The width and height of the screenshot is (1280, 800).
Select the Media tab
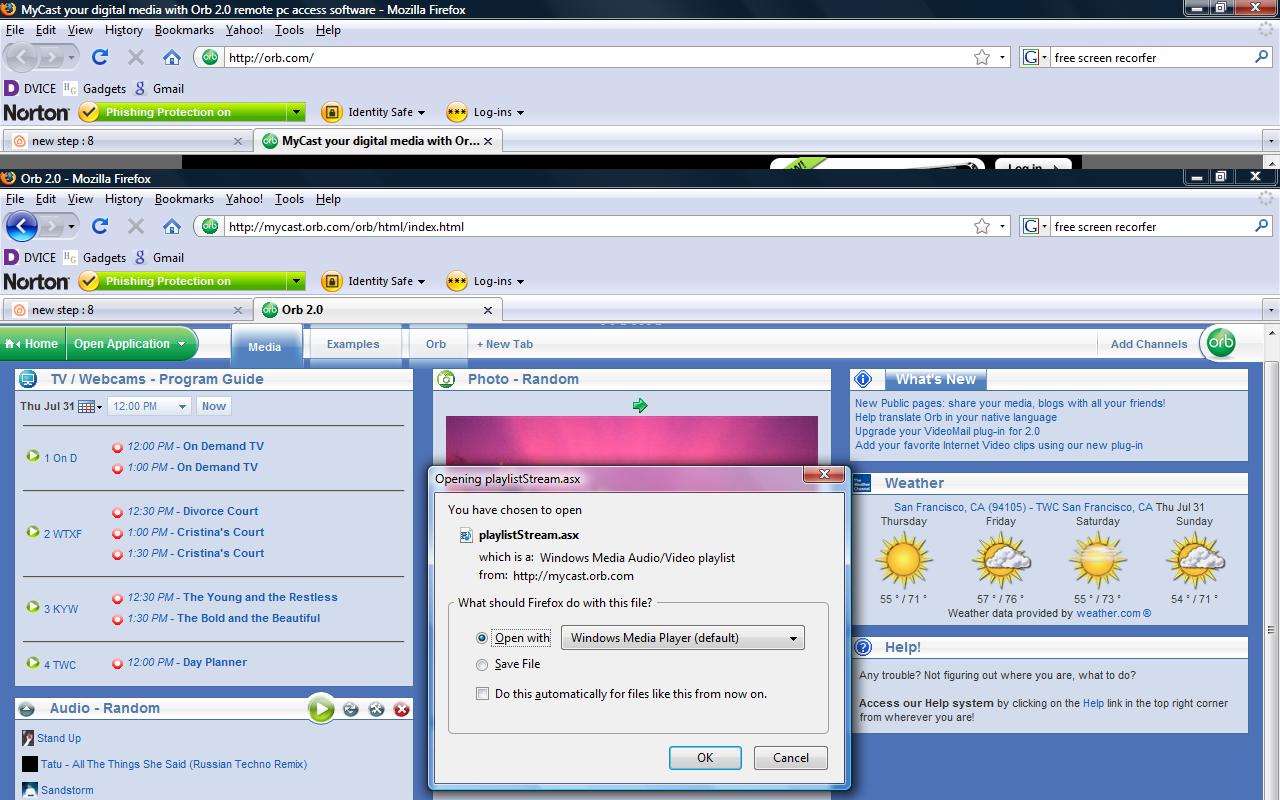point(265,346)
